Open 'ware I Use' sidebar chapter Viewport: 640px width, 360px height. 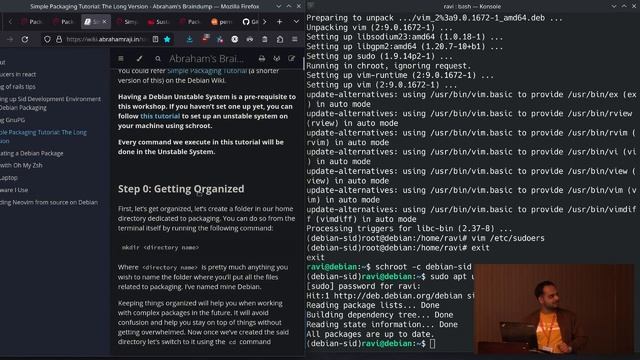click(14, 190)
